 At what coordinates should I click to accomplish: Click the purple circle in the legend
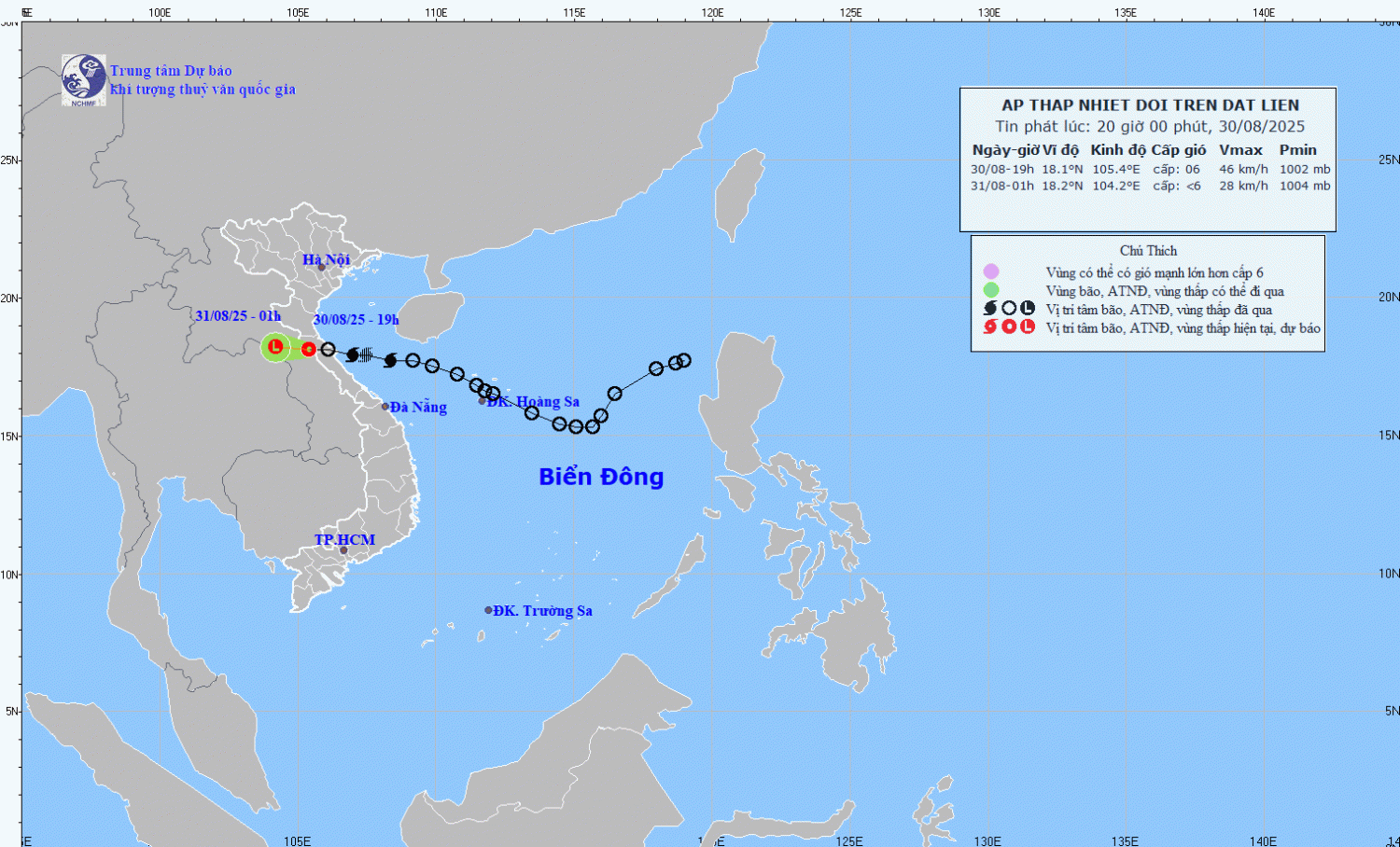coord(990,271)
